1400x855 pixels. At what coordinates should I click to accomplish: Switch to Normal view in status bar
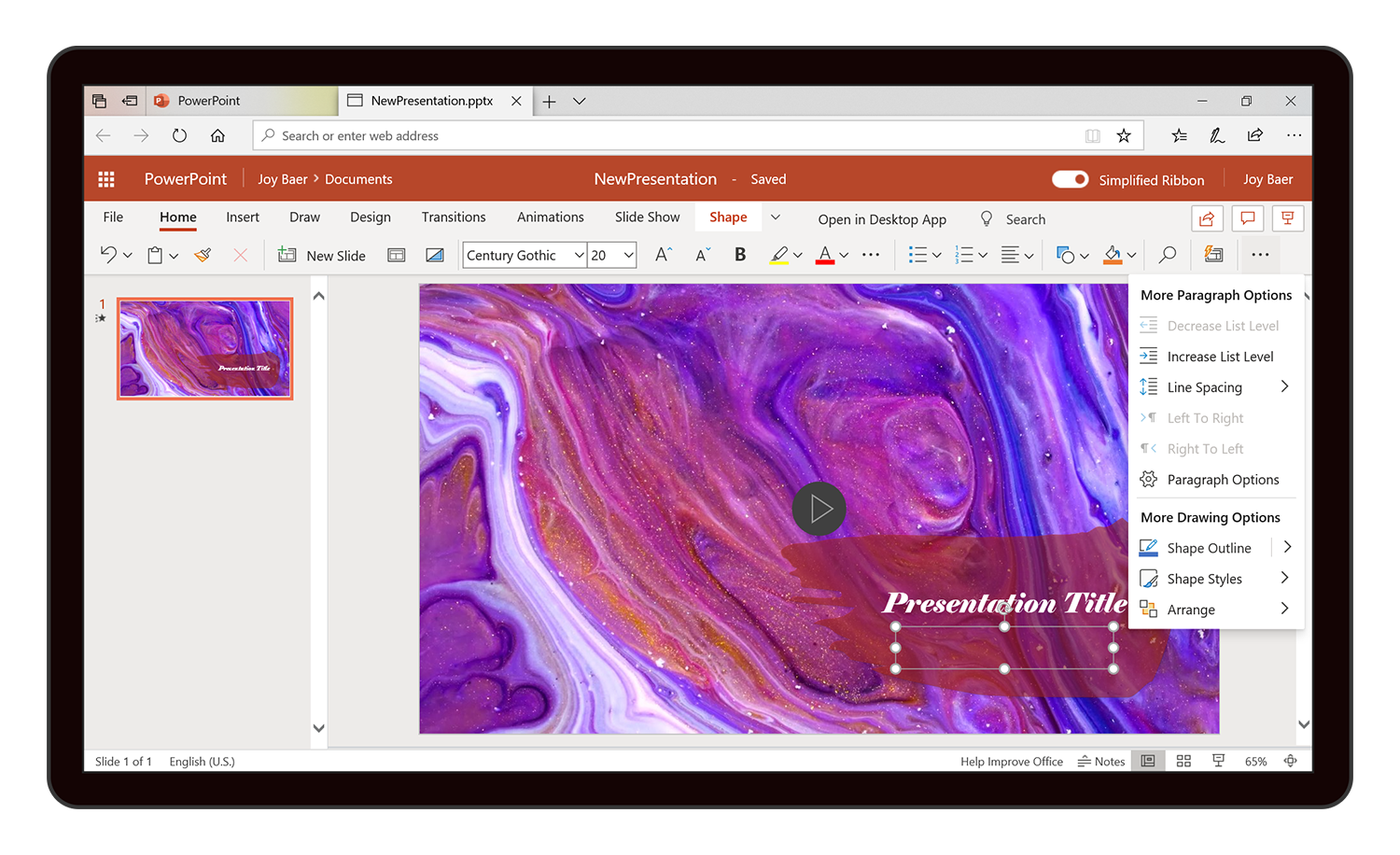[1148, 761]
